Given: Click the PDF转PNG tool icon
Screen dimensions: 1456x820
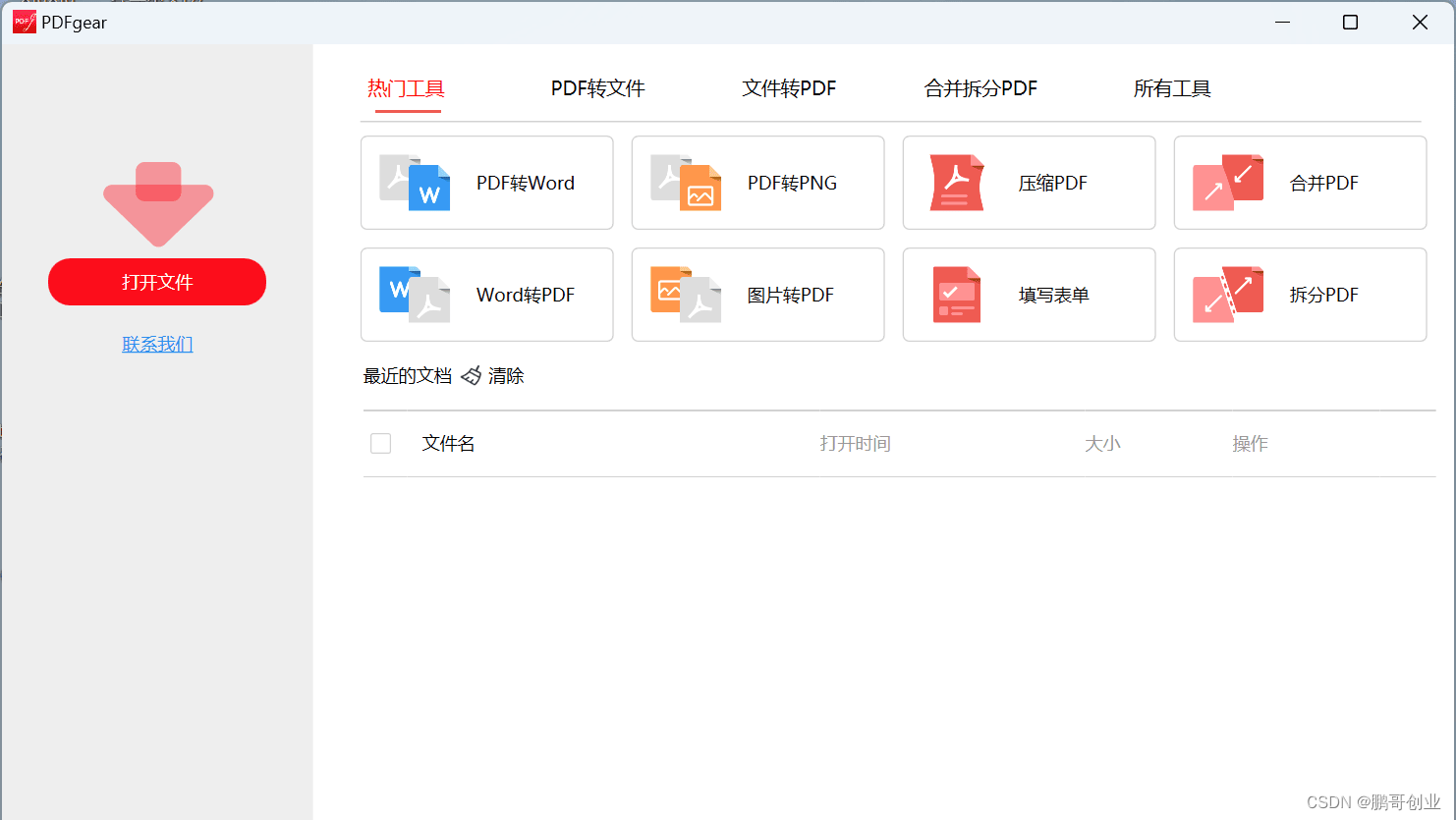Looking at the screenshot, I should 686,183.
